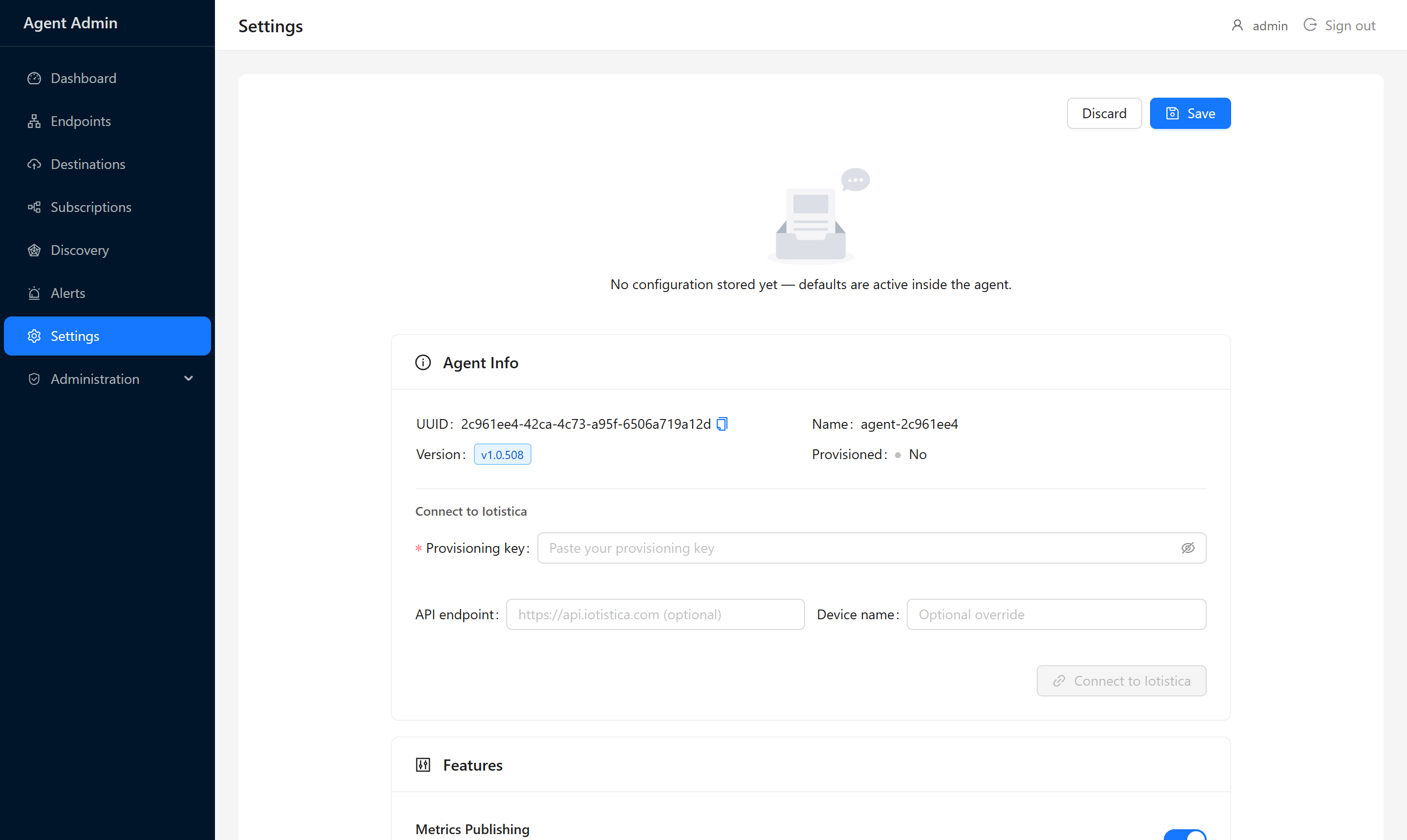1407x840 pixels.
Task: Click the 'Features' card heading
Action: (x=472, y=765)
